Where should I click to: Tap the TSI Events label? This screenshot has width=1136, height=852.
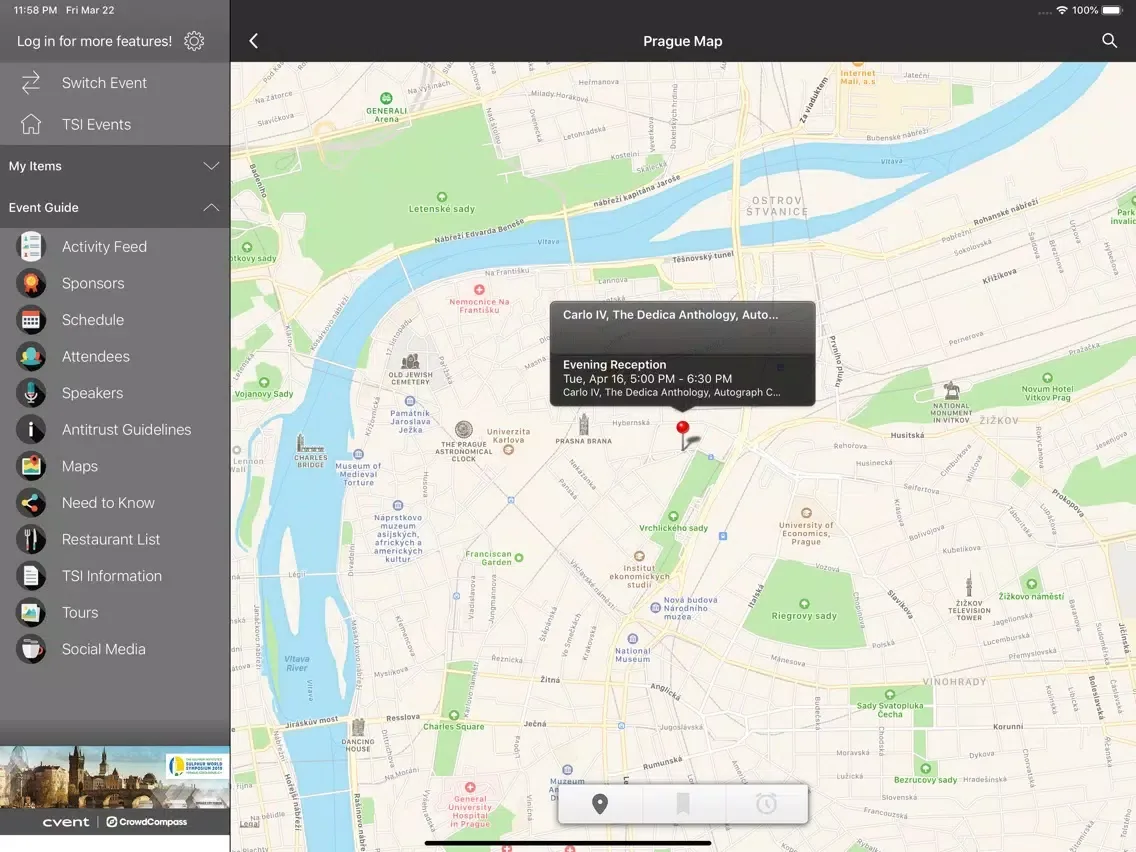coord(96,125)
